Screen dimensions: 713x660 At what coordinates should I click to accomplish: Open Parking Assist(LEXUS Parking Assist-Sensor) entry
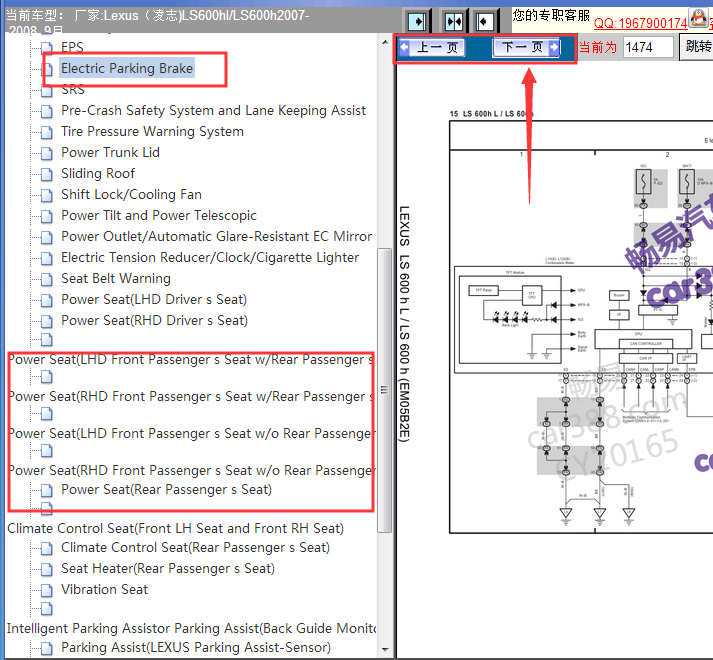point(196,647)
